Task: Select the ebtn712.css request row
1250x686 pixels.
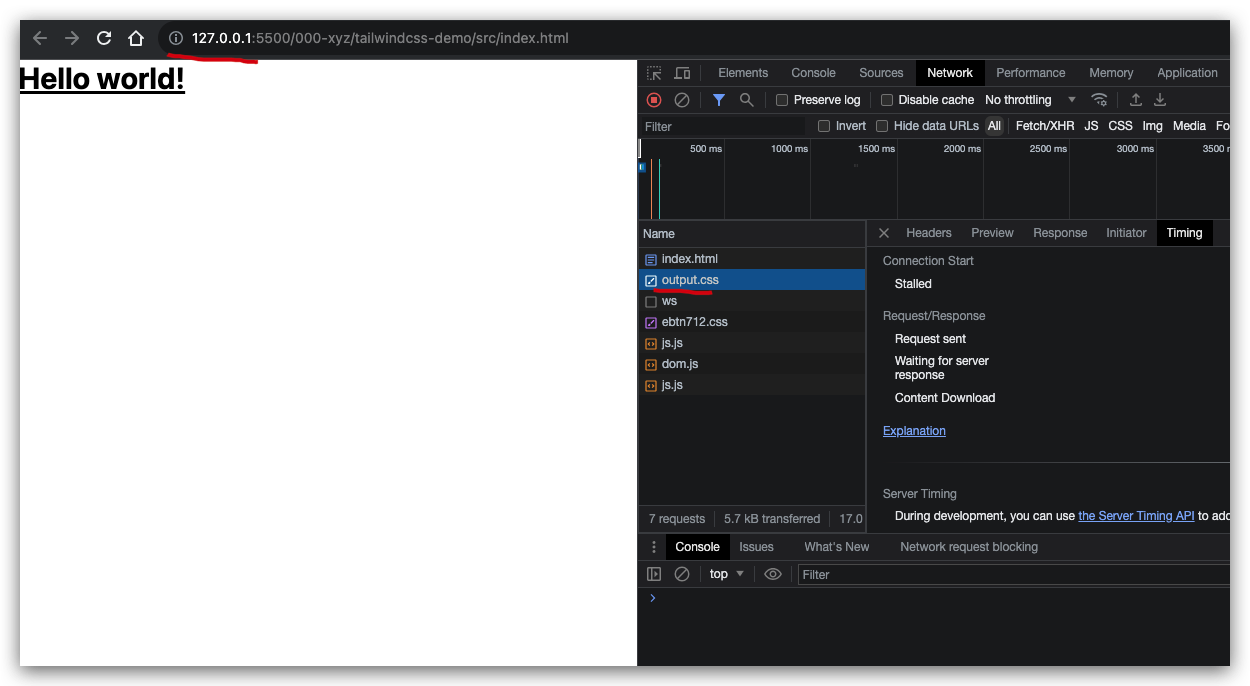Action: coord(752,322)
